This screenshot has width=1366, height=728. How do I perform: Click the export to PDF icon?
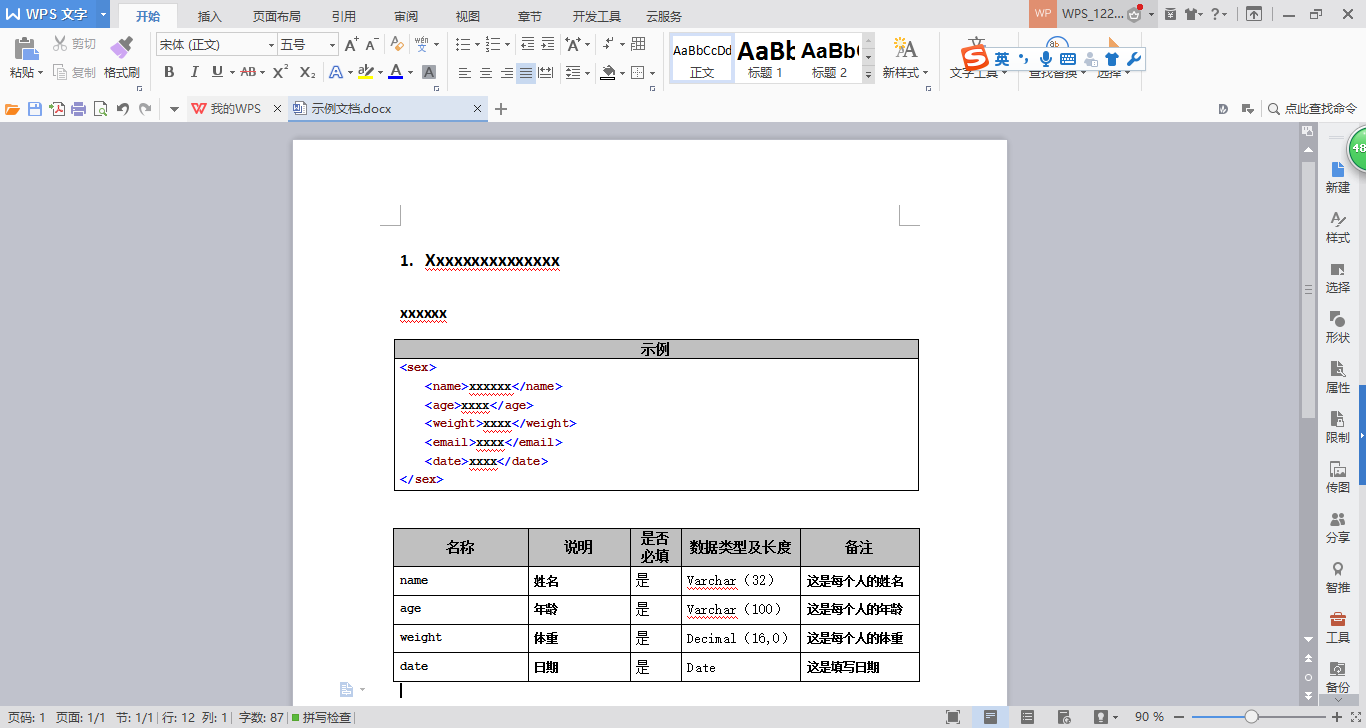point(57,109)
